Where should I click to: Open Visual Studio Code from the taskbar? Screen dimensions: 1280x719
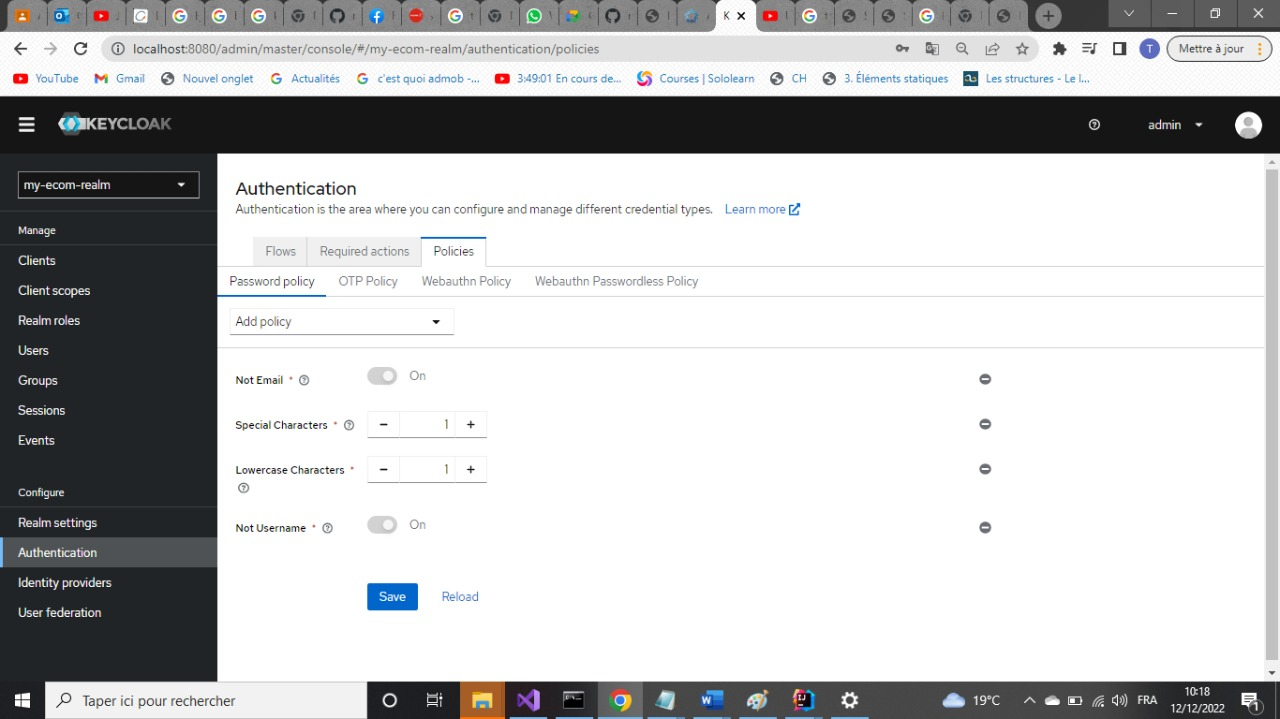pos(528,700)
